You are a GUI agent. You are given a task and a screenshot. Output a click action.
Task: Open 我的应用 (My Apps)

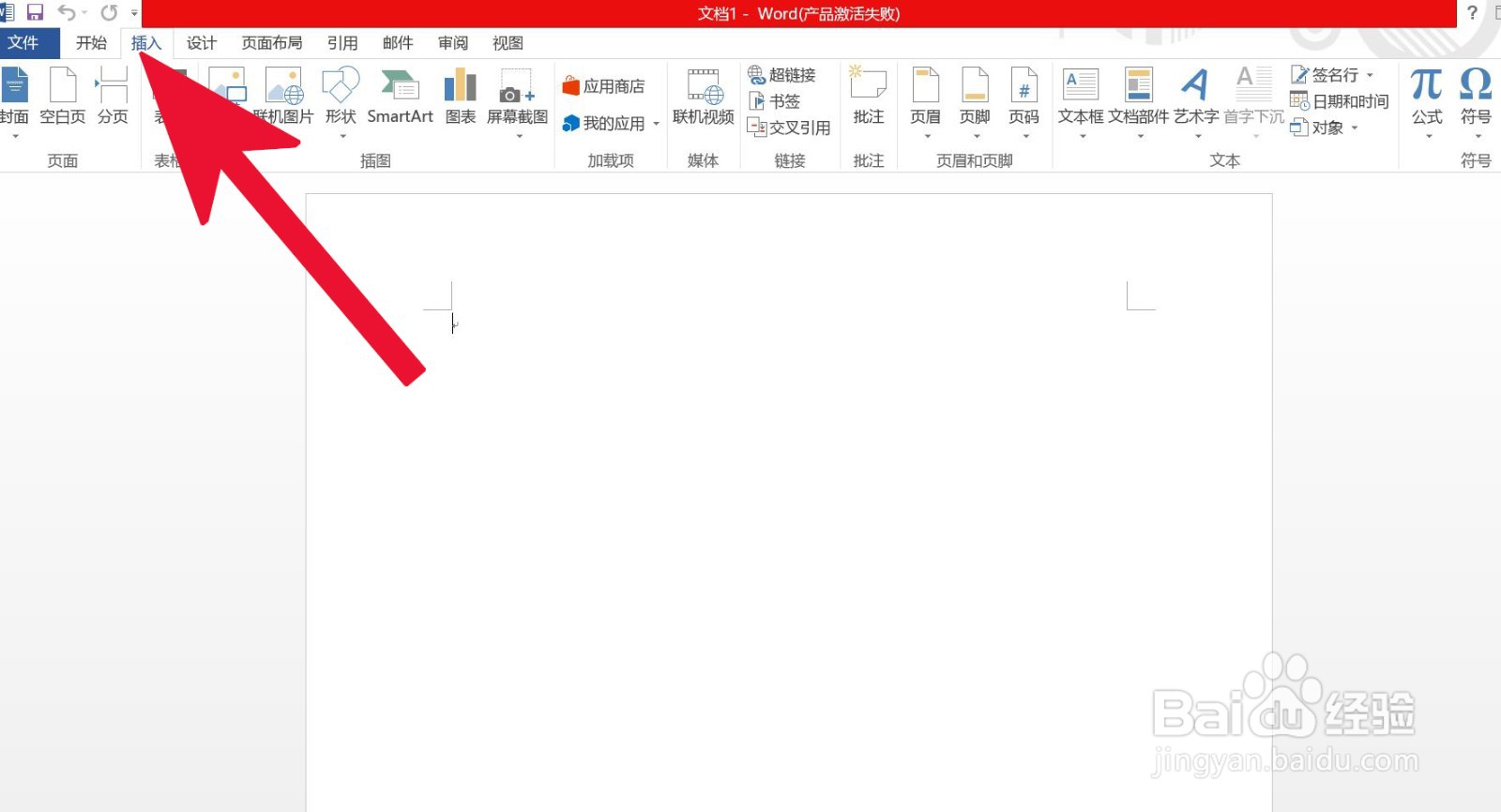click(x=603, y=124)
